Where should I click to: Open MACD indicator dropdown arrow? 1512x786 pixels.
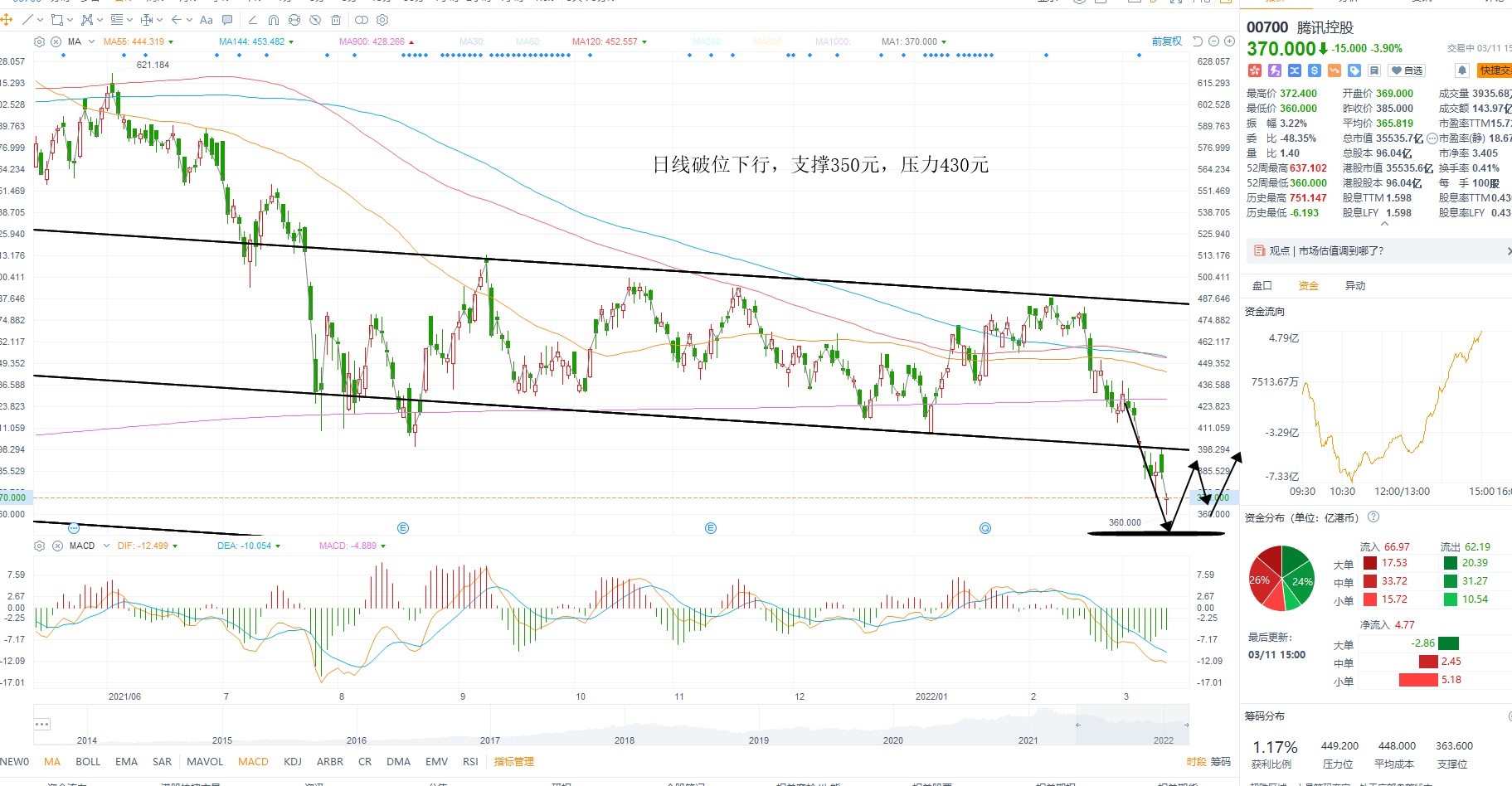[x=105, y=546]
